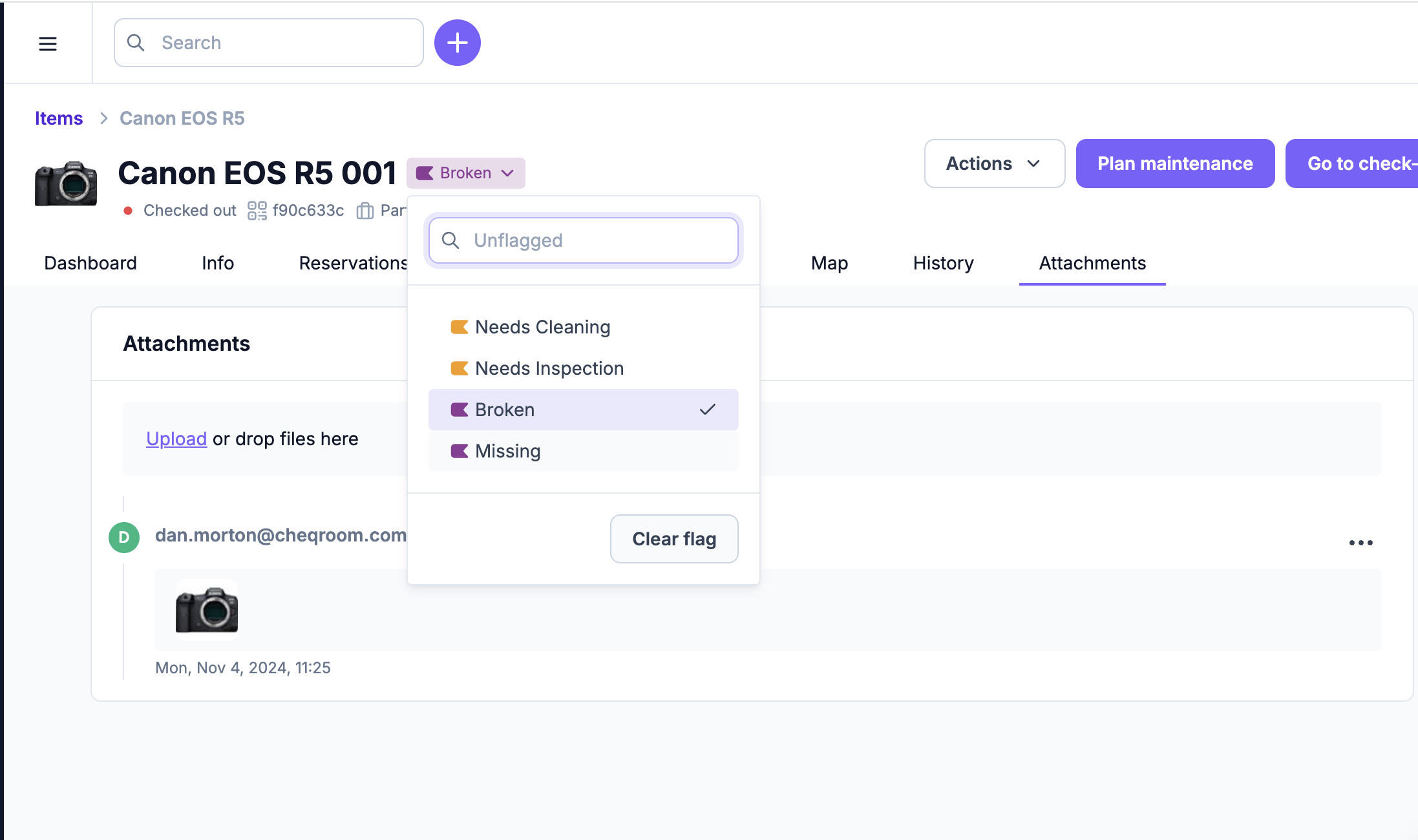This screenshot has height=840, width=1418.
Task: Open the camera item thumbnail in header
Action: (x=66, y=184)
